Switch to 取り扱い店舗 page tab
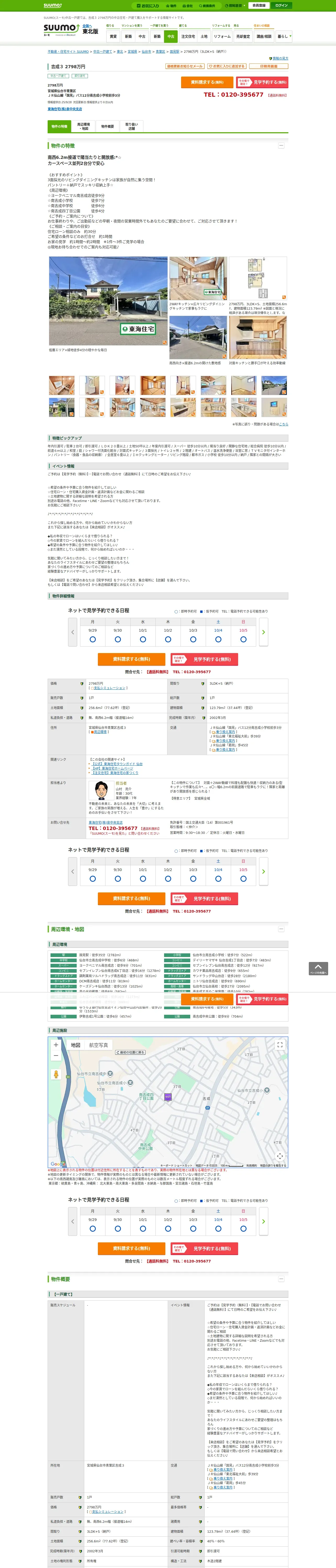This screenshot has width=336, height=1568. [131, 126]
